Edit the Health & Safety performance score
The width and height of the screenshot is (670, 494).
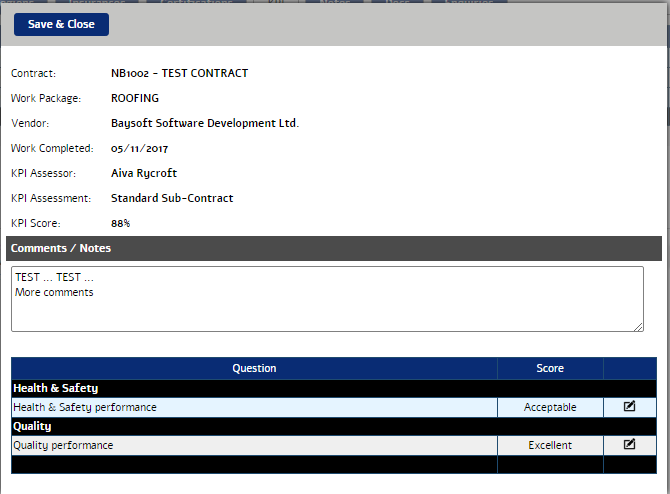(629, 407)
